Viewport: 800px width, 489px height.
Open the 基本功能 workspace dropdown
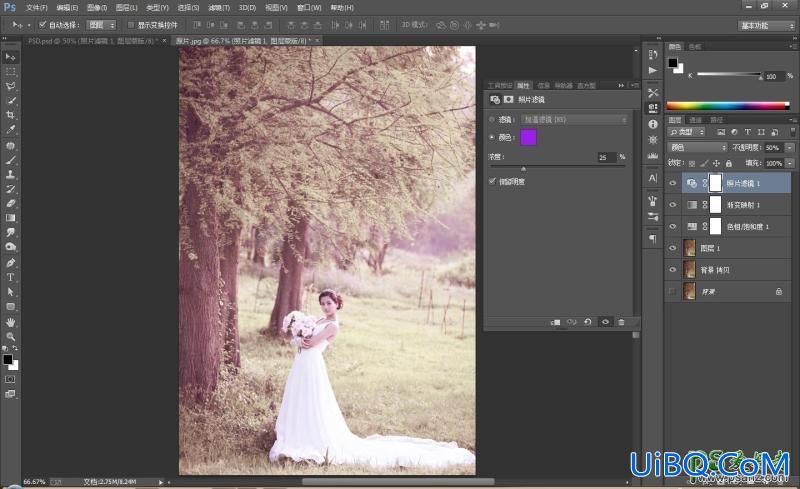click(x=767, y=26)
